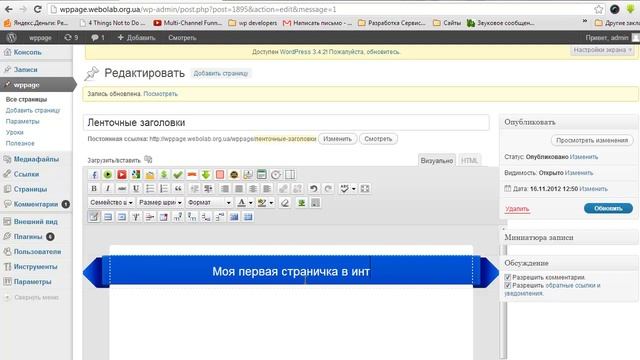Click Добавить страницу next to heading
640x360 pixels.
click(221, 73)
